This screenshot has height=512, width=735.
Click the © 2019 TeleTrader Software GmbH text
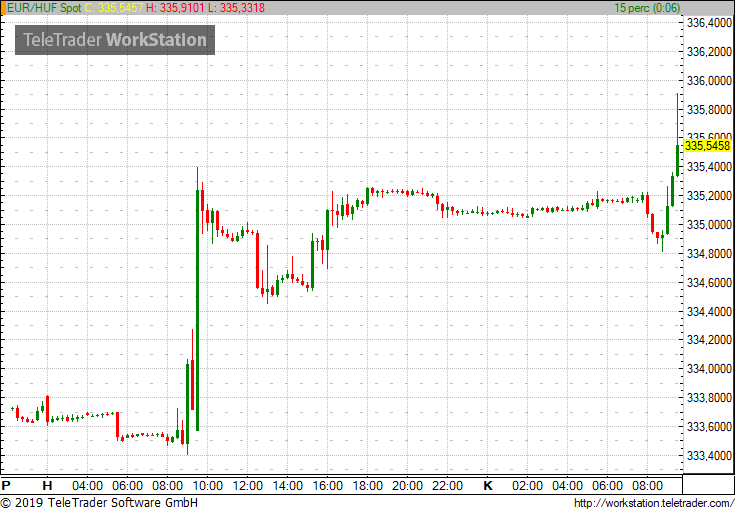click(x=99, y=503)
